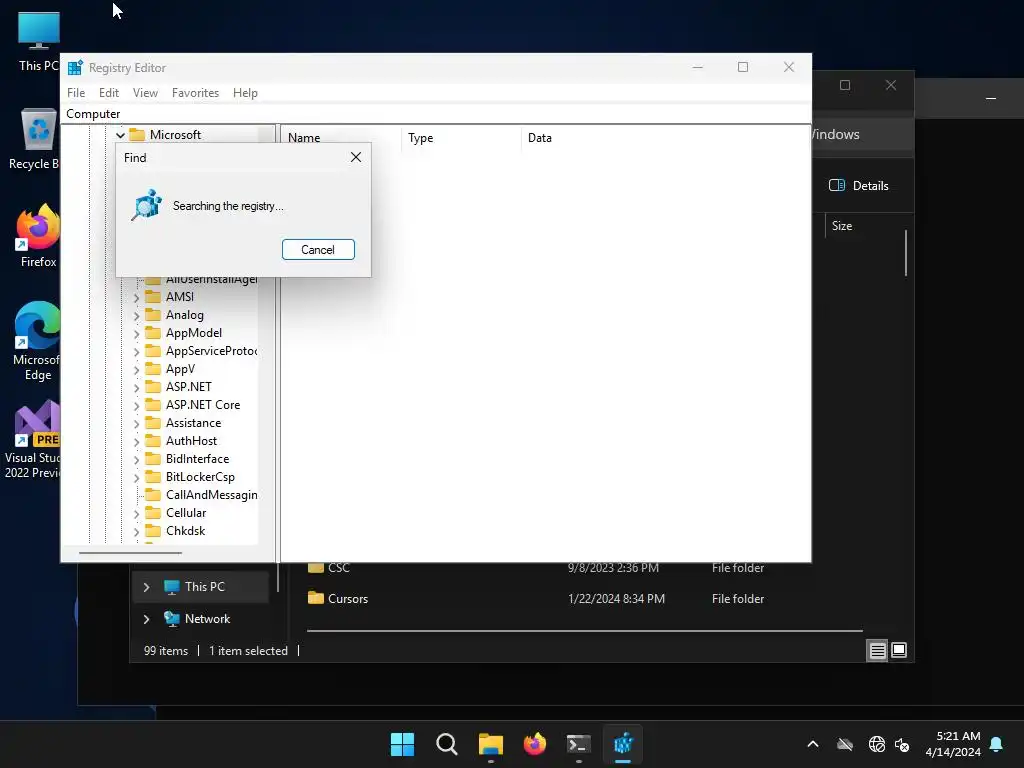Screen dimensions: 1024x768
Task: Select the AMSI key in tree
Action: tap(180, 296)
